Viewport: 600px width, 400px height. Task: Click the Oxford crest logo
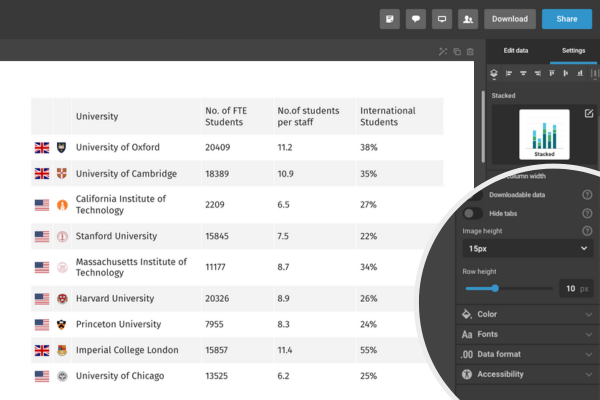pos(62,147)
